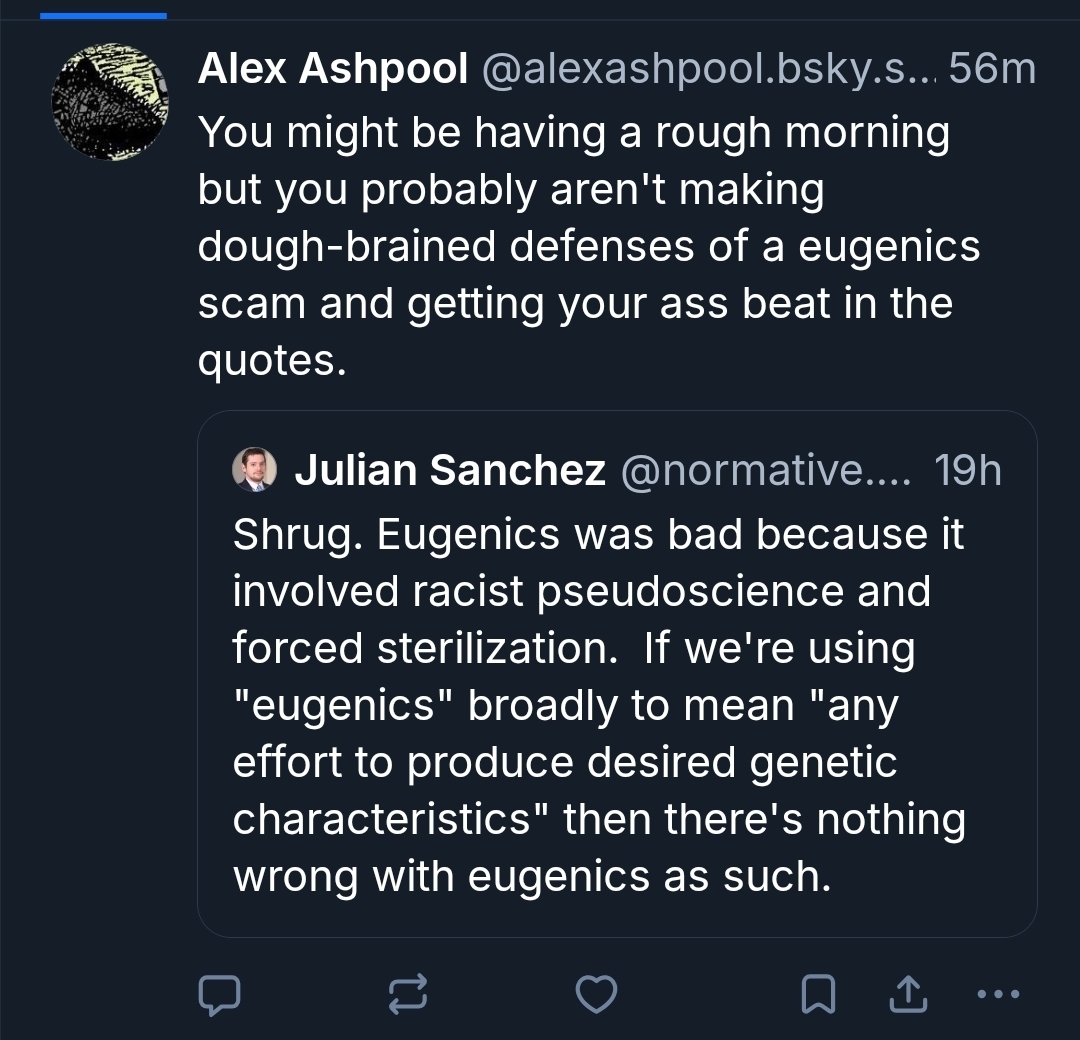The image size is (1080, 1040).
Task: Open the Alex Ashpool display name link
Action: (x=333, y=69)
